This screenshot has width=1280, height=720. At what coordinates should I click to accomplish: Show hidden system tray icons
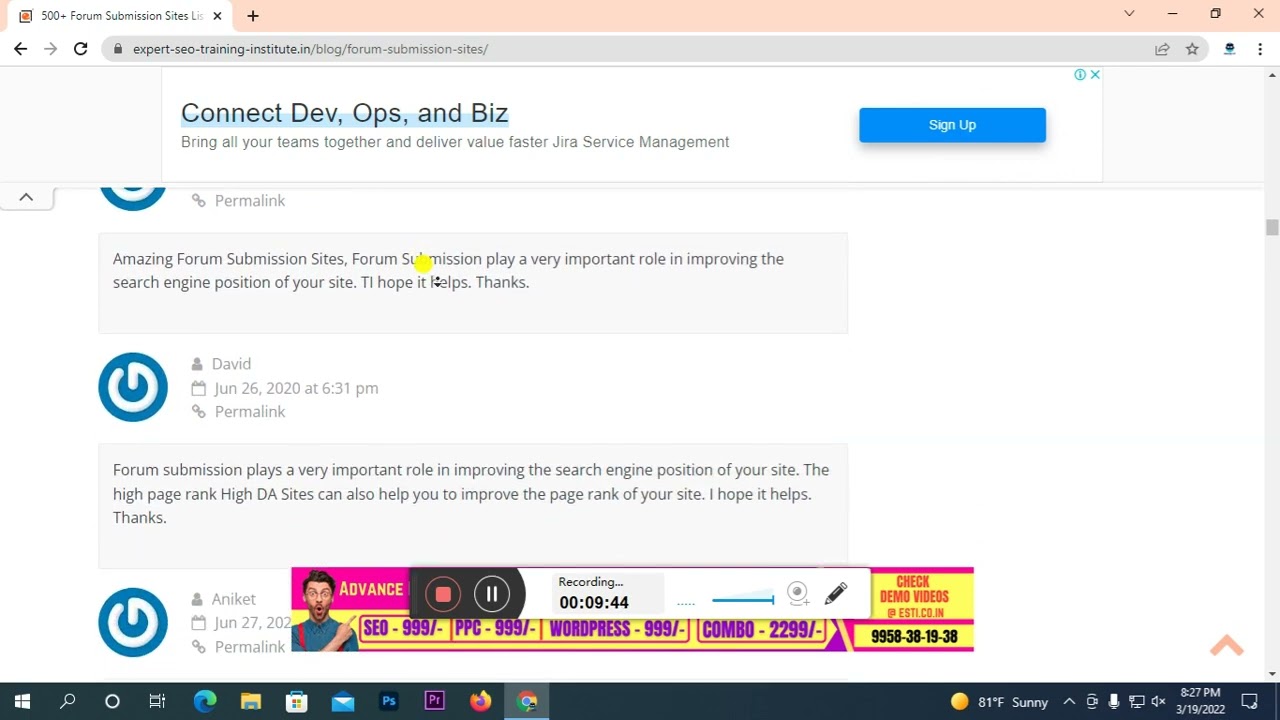(1069, 701)
